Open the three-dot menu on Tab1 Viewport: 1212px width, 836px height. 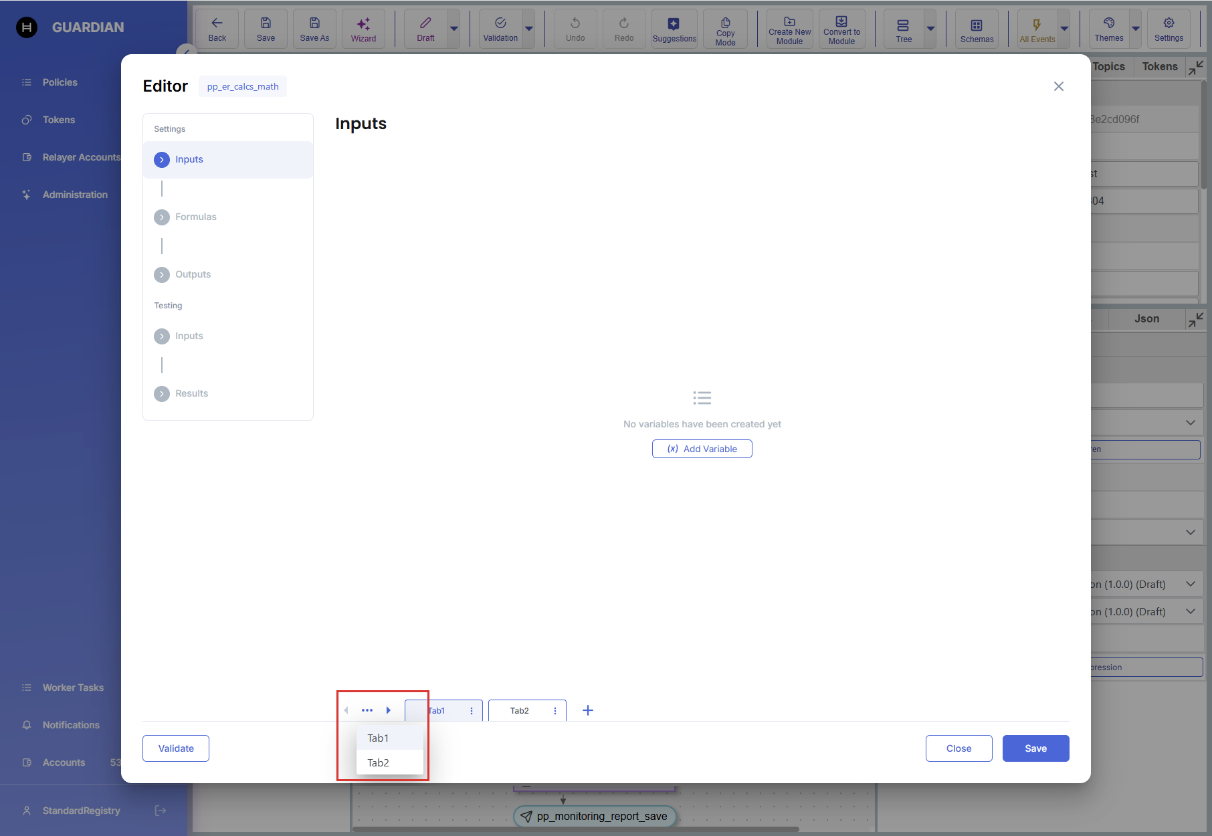(x=471, y=711)
